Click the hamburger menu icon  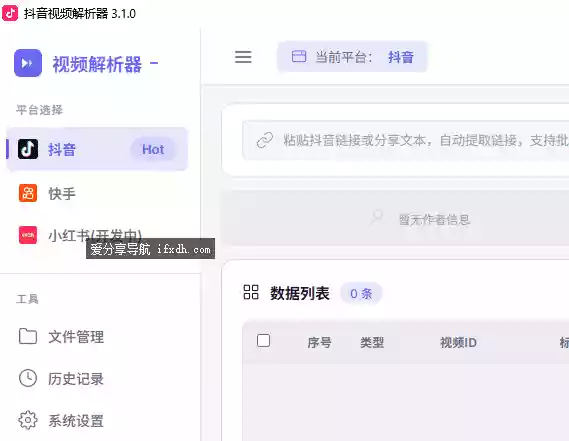243,57
